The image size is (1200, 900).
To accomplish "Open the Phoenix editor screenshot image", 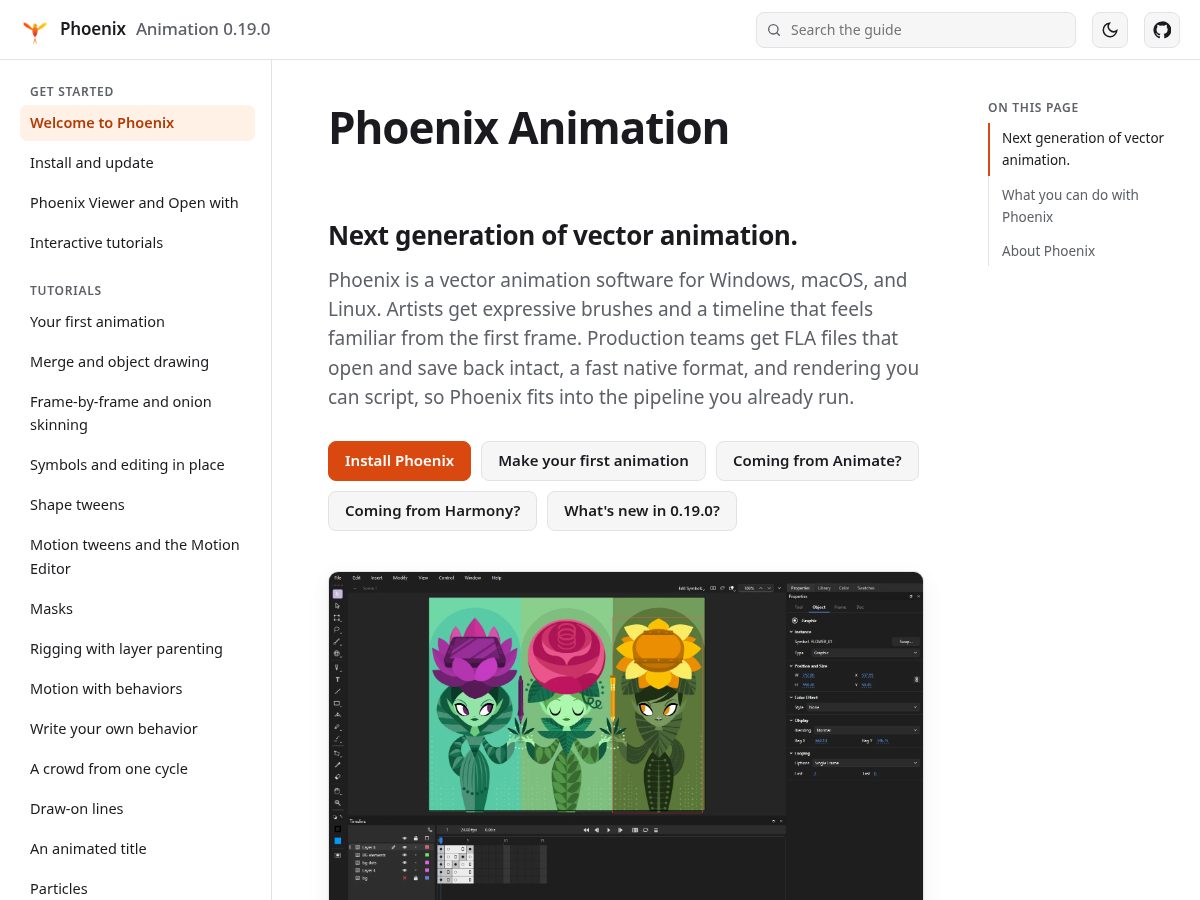I will point(626,736).
